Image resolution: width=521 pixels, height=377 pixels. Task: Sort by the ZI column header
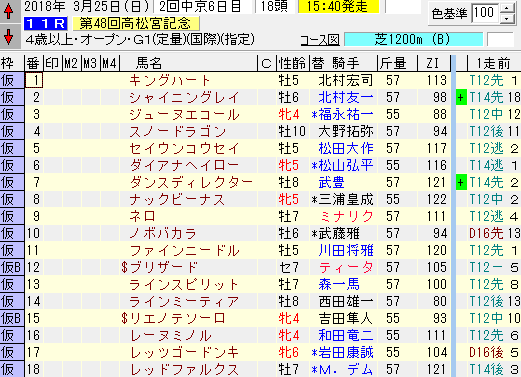click(433, 63)
